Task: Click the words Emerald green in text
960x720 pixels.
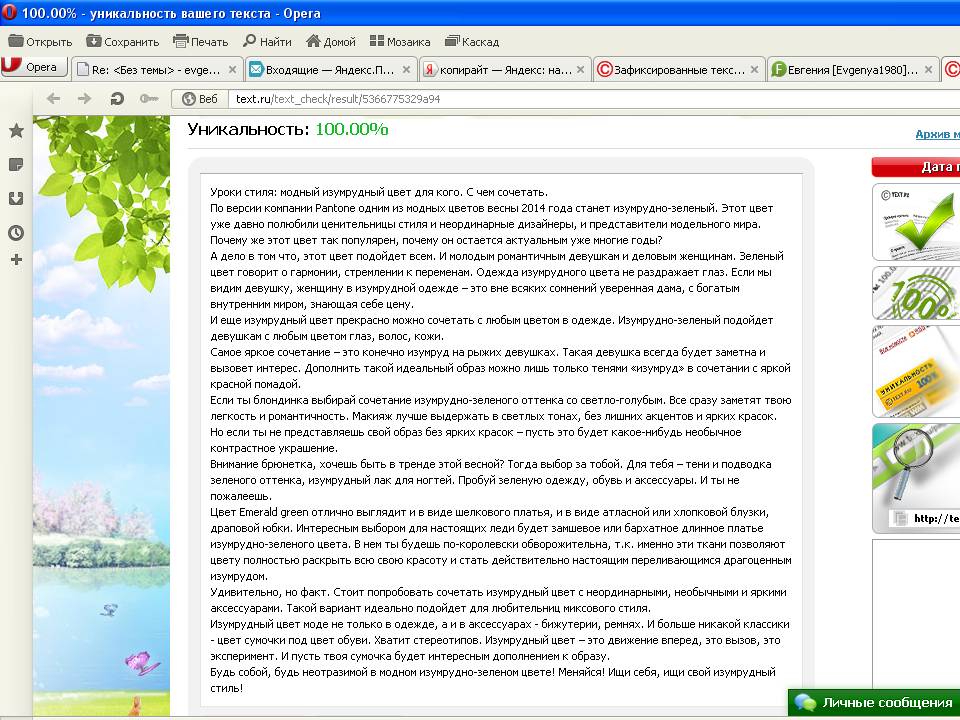Action: click(274, 512)
